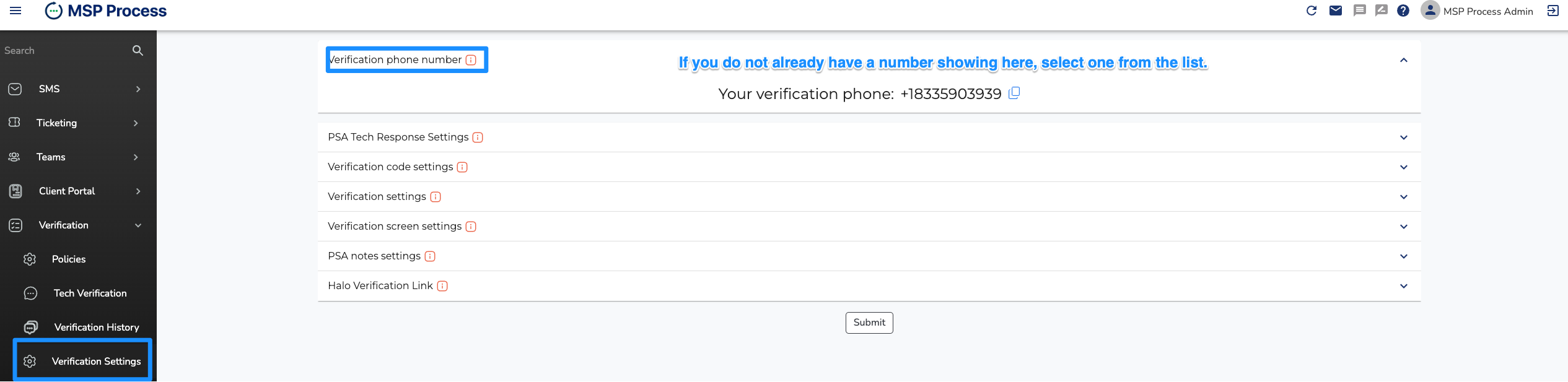The height and width of the screenshot is (382, 1568).
Task: Click the logout icon beside MSP Process Admin
Action: coord(1553,11)
